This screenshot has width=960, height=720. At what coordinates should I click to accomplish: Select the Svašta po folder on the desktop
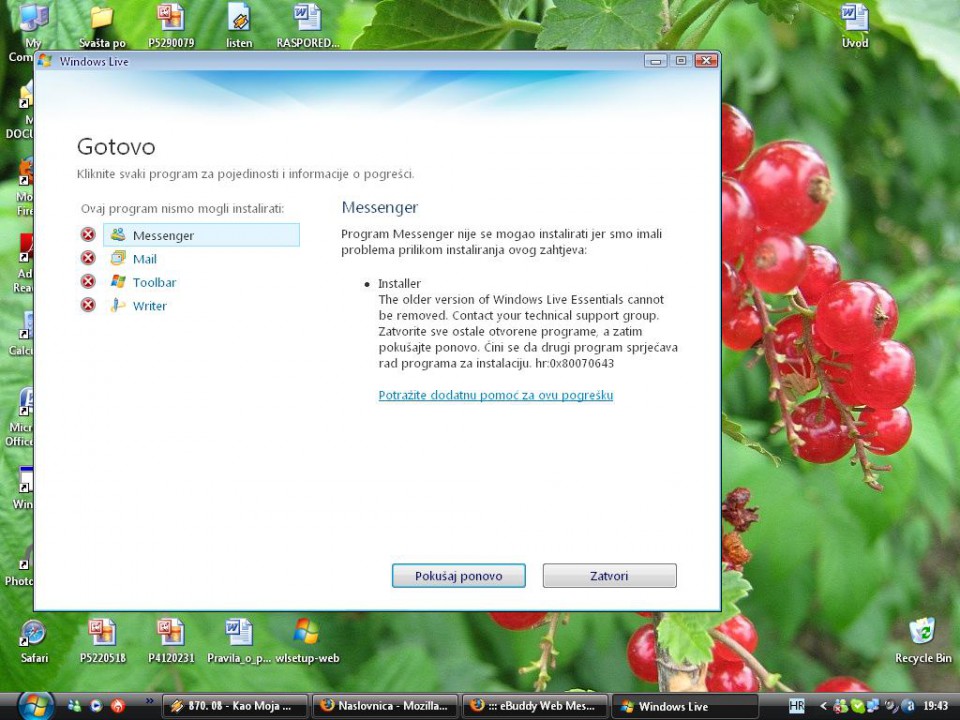(x=102, y=26)
